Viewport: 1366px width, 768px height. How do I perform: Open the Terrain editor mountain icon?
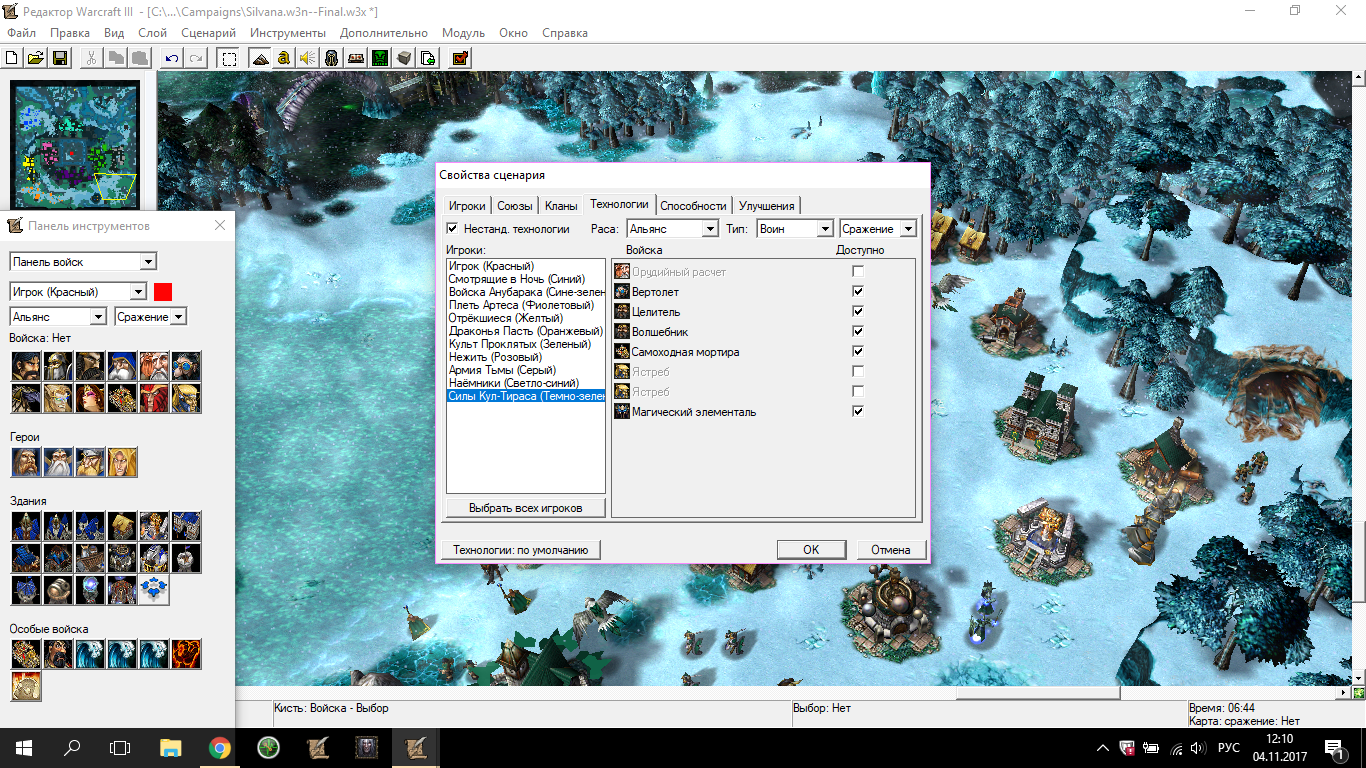(261, 58)
